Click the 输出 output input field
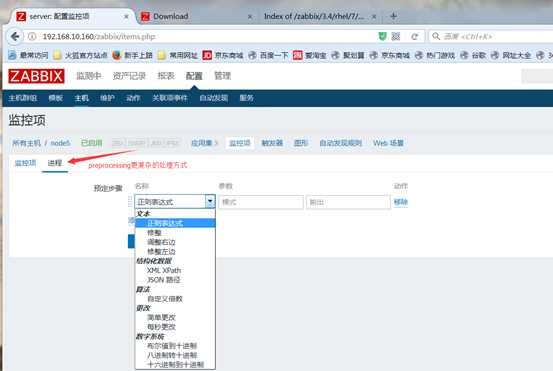Screen dimensions: 553x371 [x=348, y=202]
